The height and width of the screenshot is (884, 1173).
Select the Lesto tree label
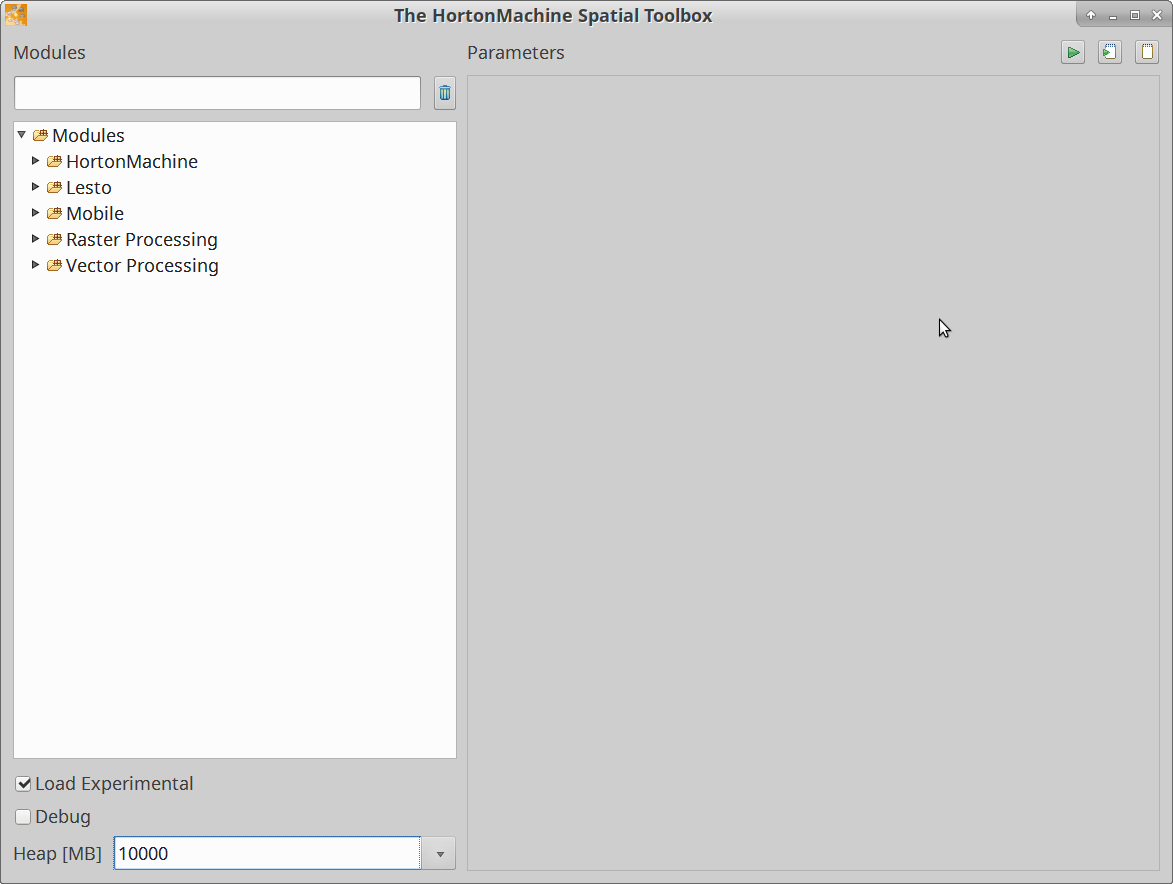click(88, 188)
